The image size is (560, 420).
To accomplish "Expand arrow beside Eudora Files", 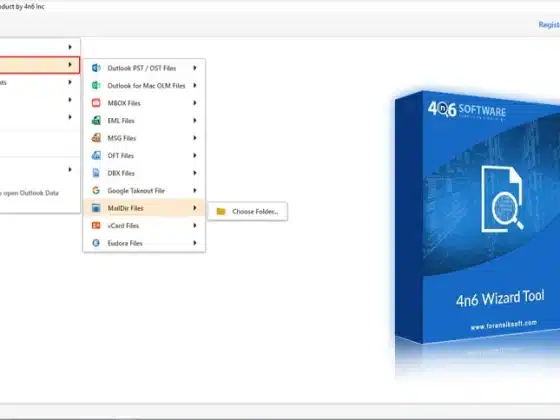I will (195, 243).
